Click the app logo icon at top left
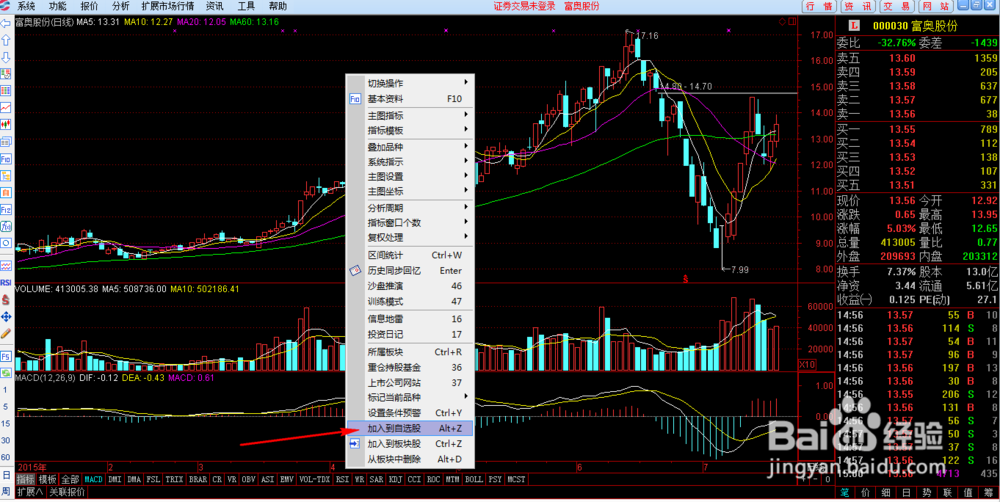Viewport: 1000px width, 502px height. click(x=6, y=6)
